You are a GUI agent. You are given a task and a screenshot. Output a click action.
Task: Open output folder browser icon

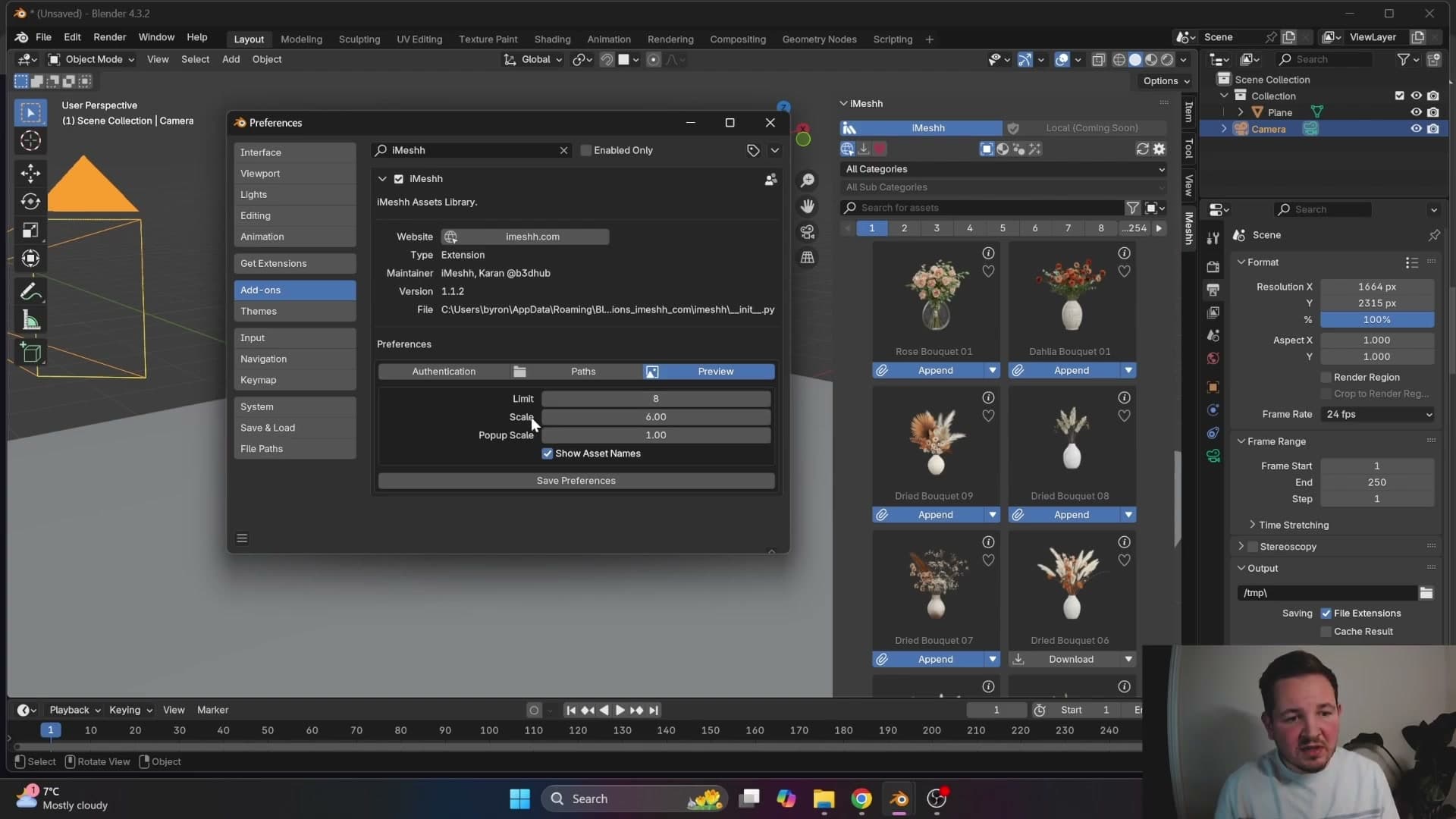pyautogui.click(x=1426, y=593)
